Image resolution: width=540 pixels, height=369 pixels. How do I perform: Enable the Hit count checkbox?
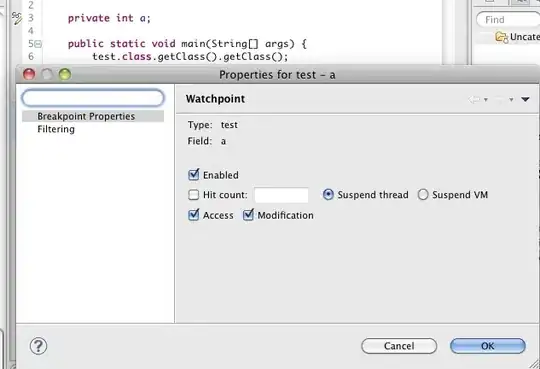coord(194,195)
